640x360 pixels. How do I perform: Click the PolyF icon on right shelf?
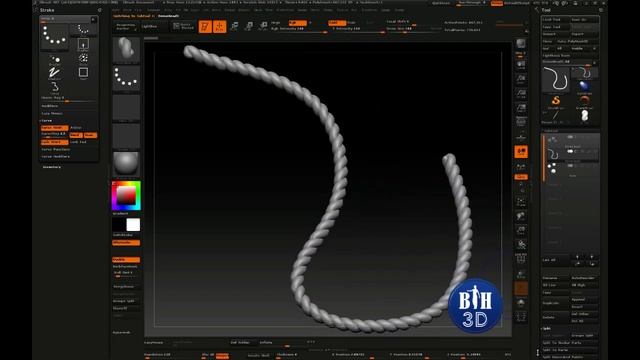(x=521, y=259)
